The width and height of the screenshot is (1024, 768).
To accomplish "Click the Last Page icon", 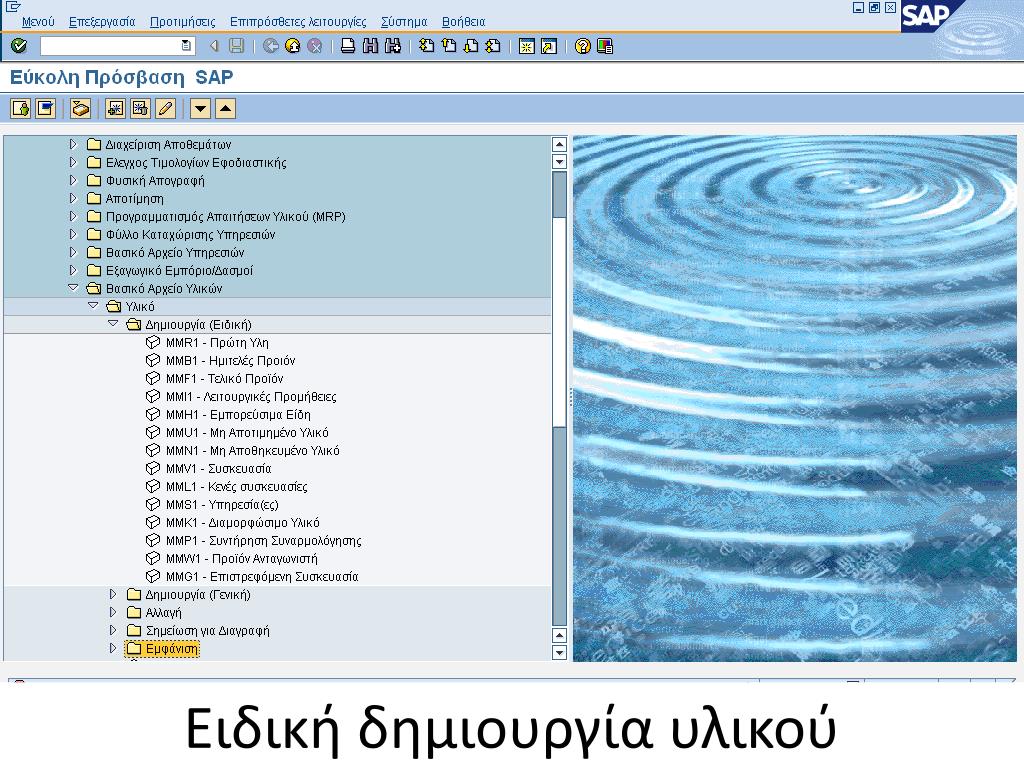I will tap(493, 46).
